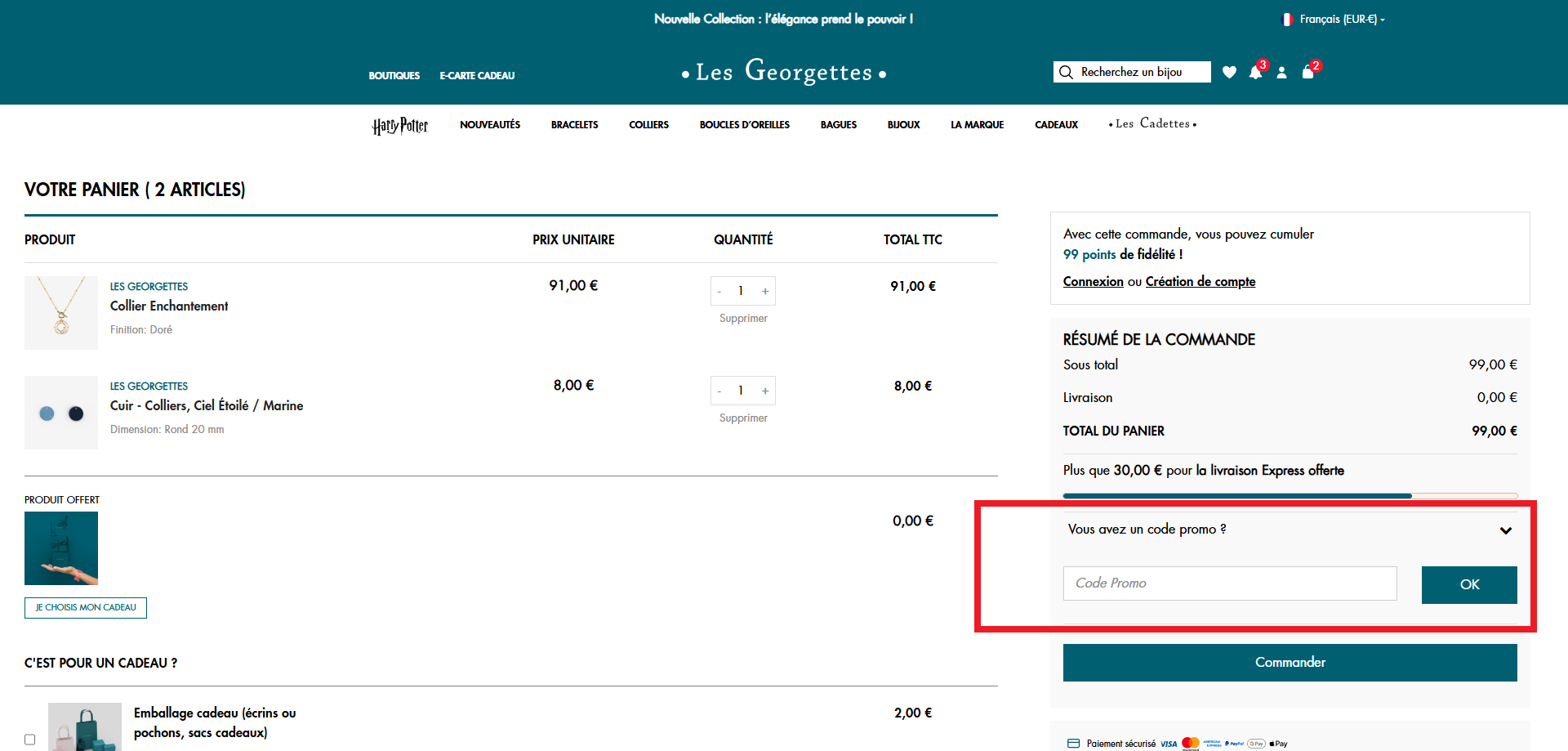Open the Cadeaux menu
1568x751 pixels.
(x=1056, y=125)
